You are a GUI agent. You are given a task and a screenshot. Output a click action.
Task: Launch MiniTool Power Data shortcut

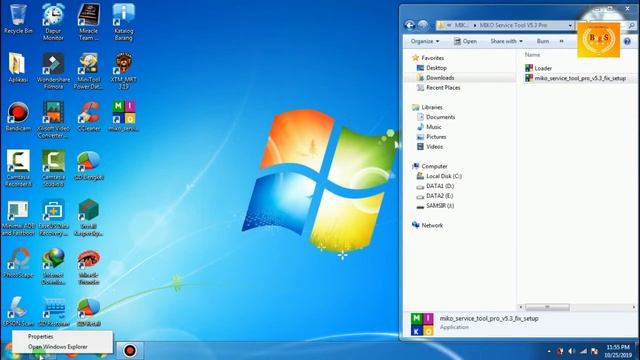pyautogui.click(x=89, y=71)
